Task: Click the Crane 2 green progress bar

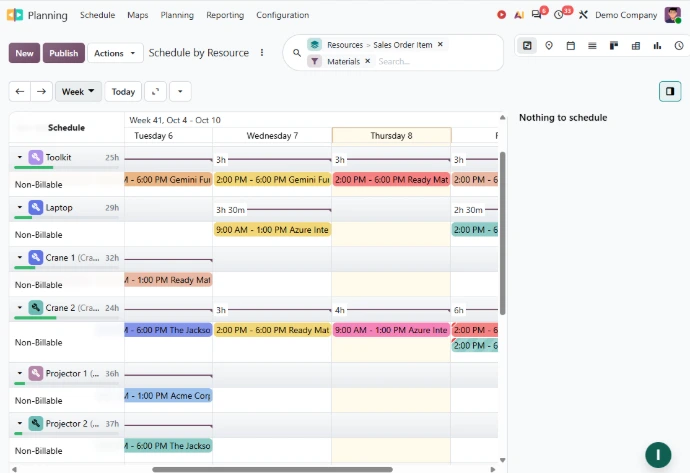Action: (35, 318)
